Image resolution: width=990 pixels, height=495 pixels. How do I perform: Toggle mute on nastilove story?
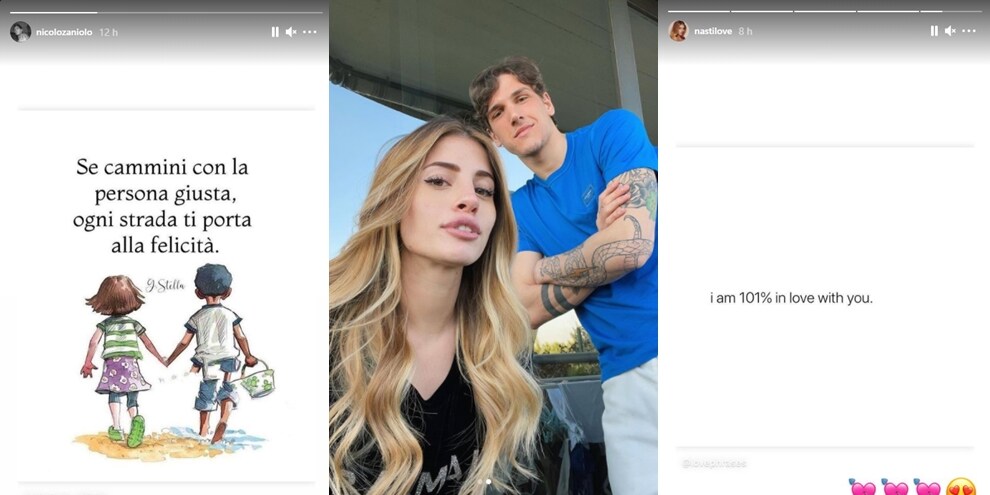click(950, 31)
